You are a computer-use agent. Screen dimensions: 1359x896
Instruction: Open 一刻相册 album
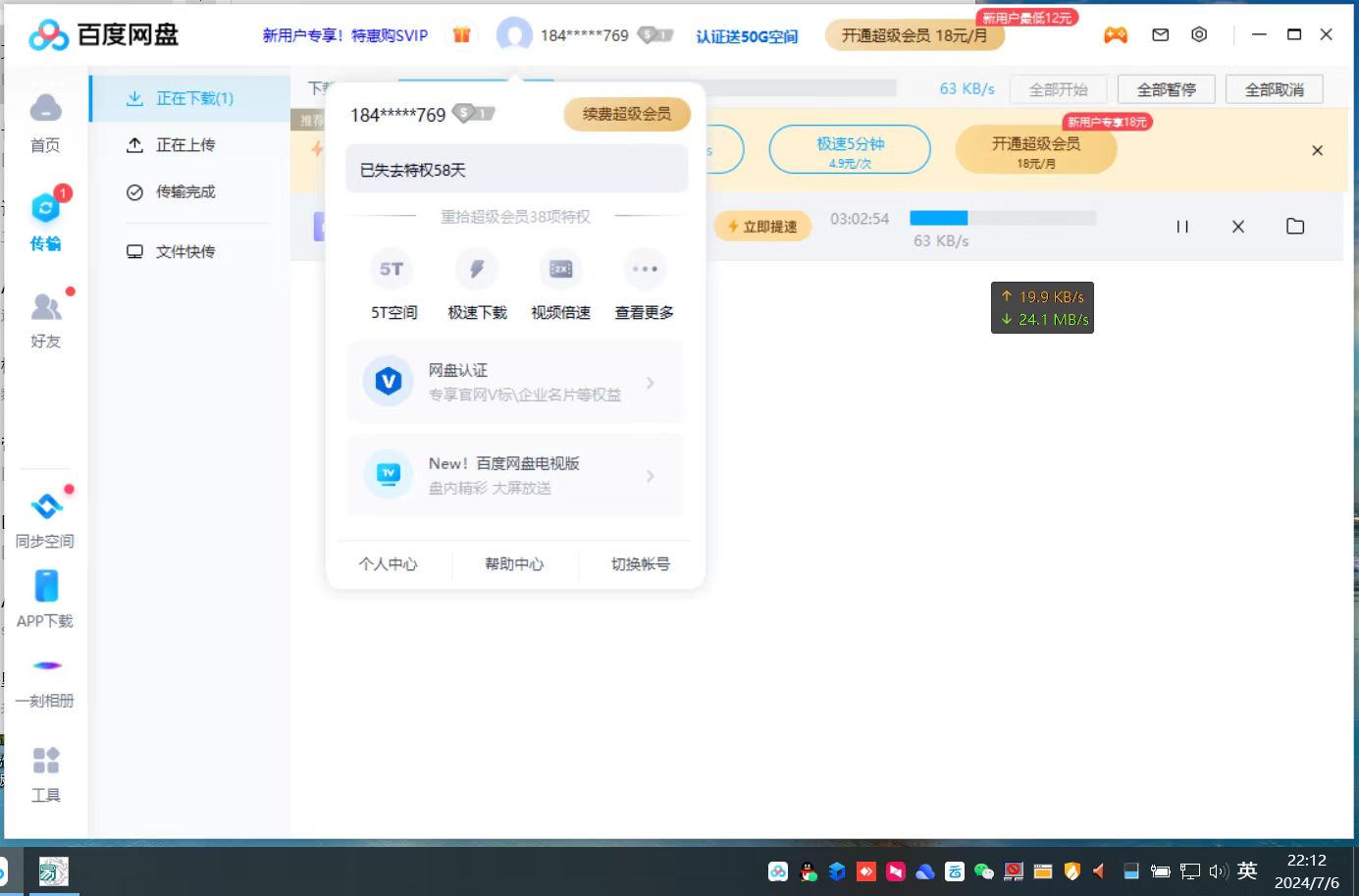point(45,680)
